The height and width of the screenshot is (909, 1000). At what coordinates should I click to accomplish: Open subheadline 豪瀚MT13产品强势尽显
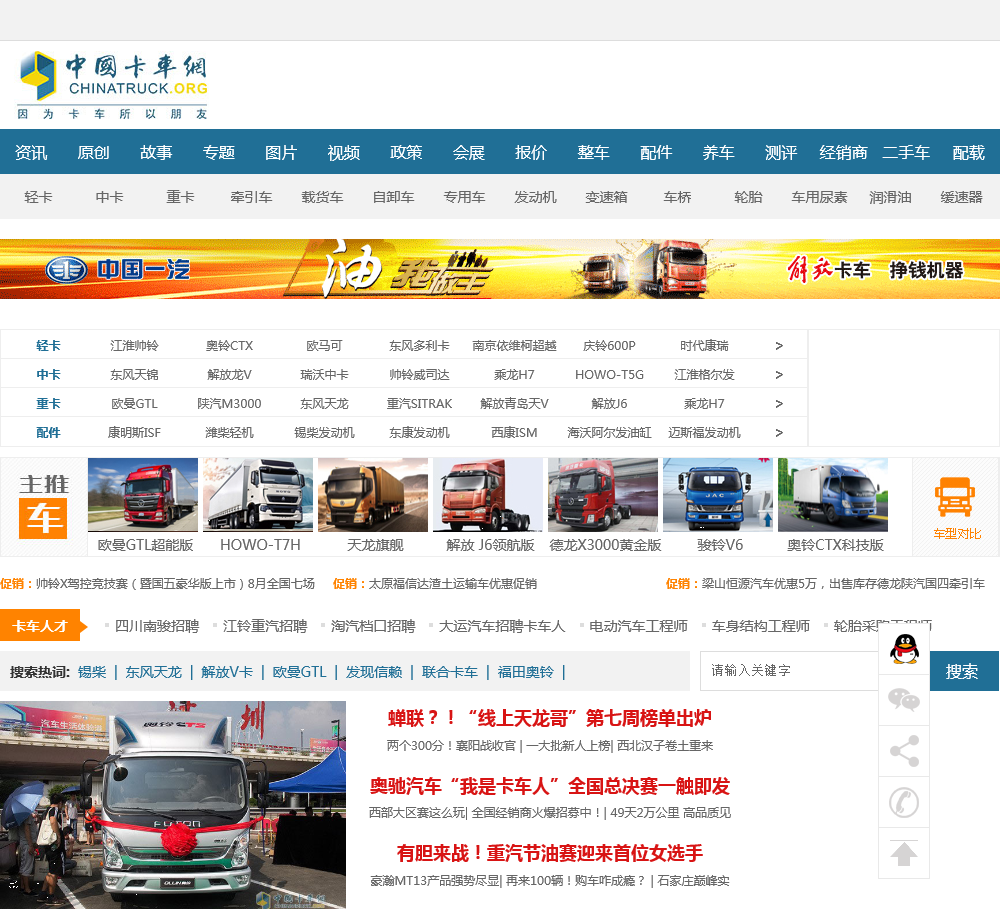(436, 881)
